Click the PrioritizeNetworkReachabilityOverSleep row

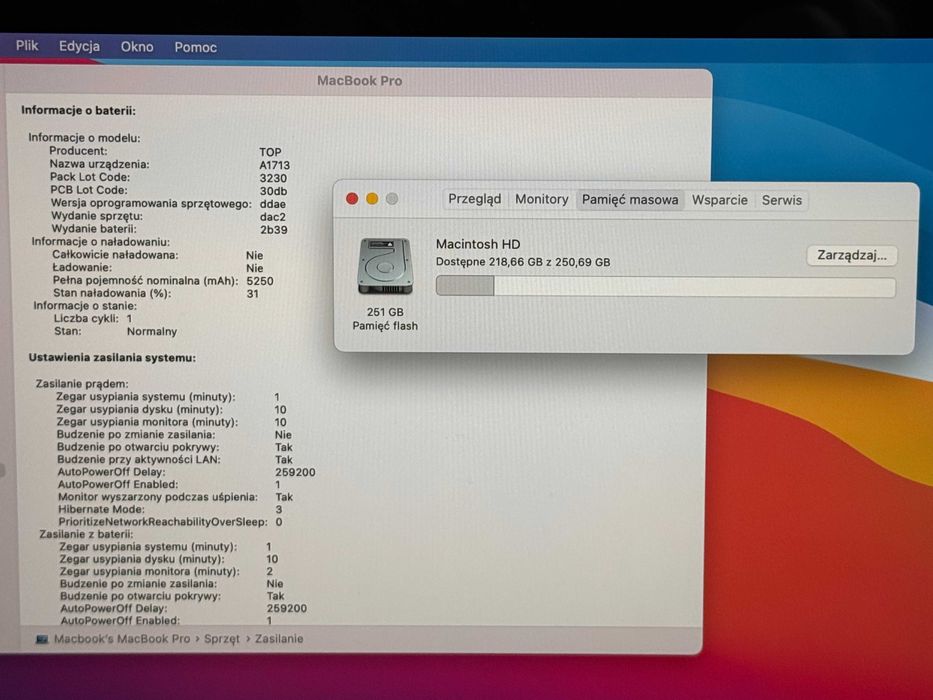[170, 522]
